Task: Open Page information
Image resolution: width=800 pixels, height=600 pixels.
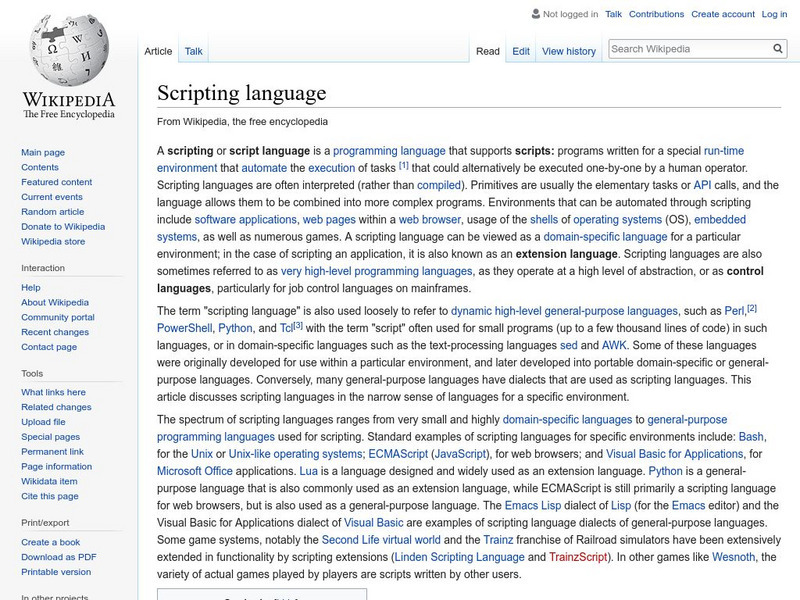Action: (x=57, y=466)
